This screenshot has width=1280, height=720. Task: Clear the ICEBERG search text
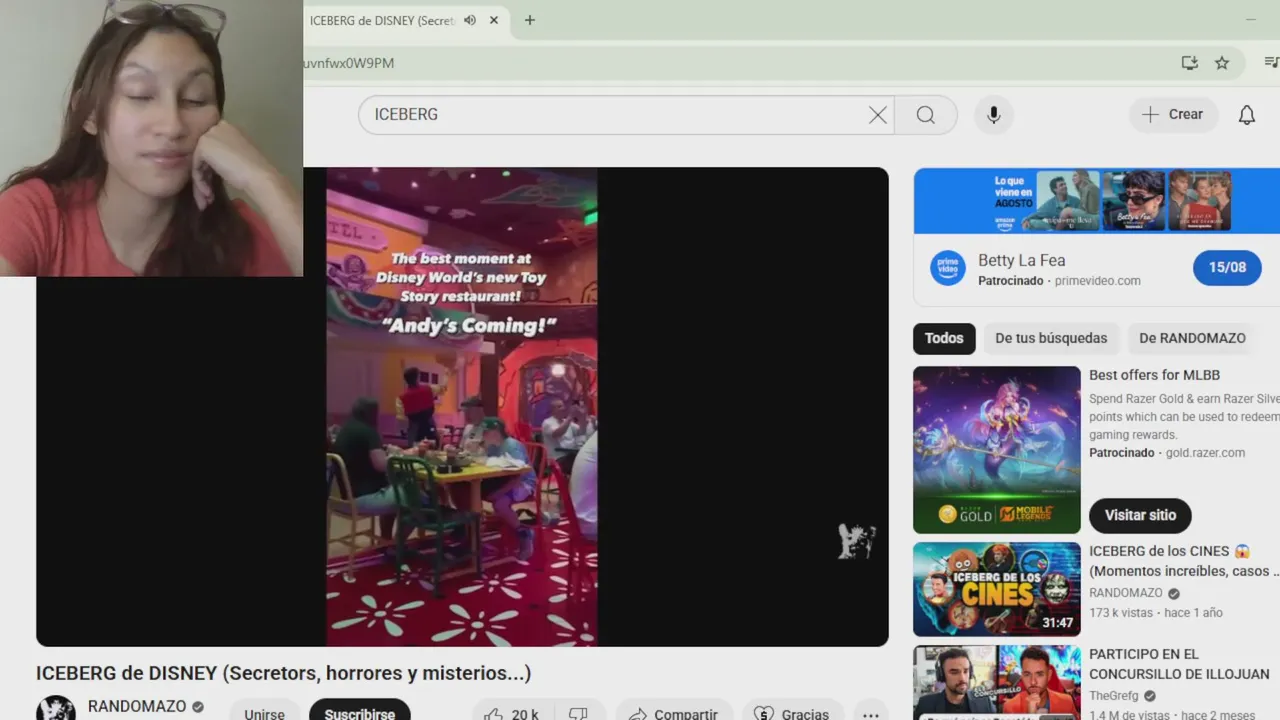pyautogui.click(x=878, y=115)
